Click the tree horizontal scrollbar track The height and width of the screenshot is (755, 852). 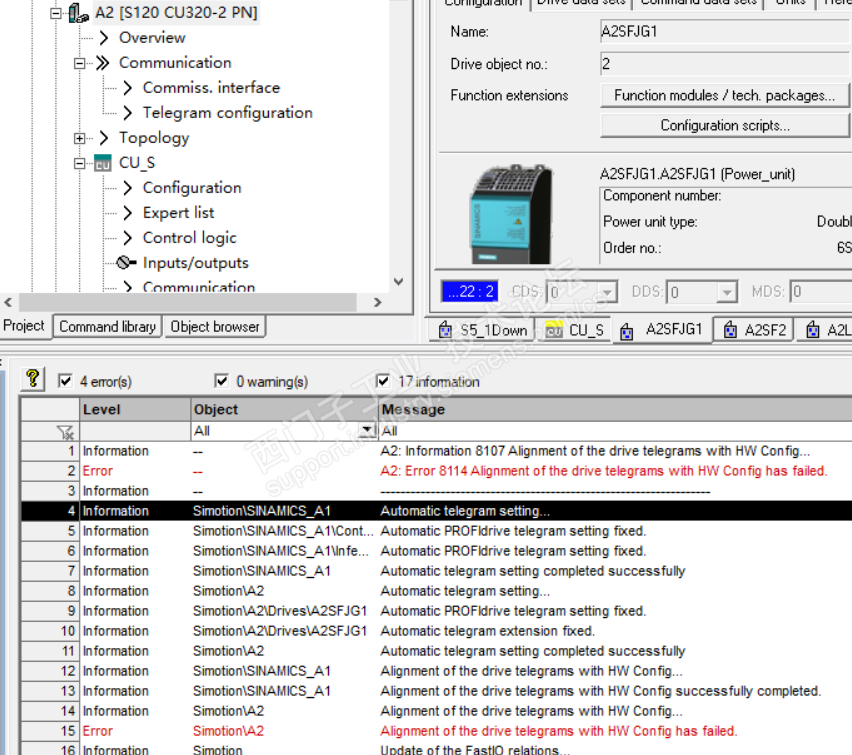pyautogui.click(x=187, y=302)
